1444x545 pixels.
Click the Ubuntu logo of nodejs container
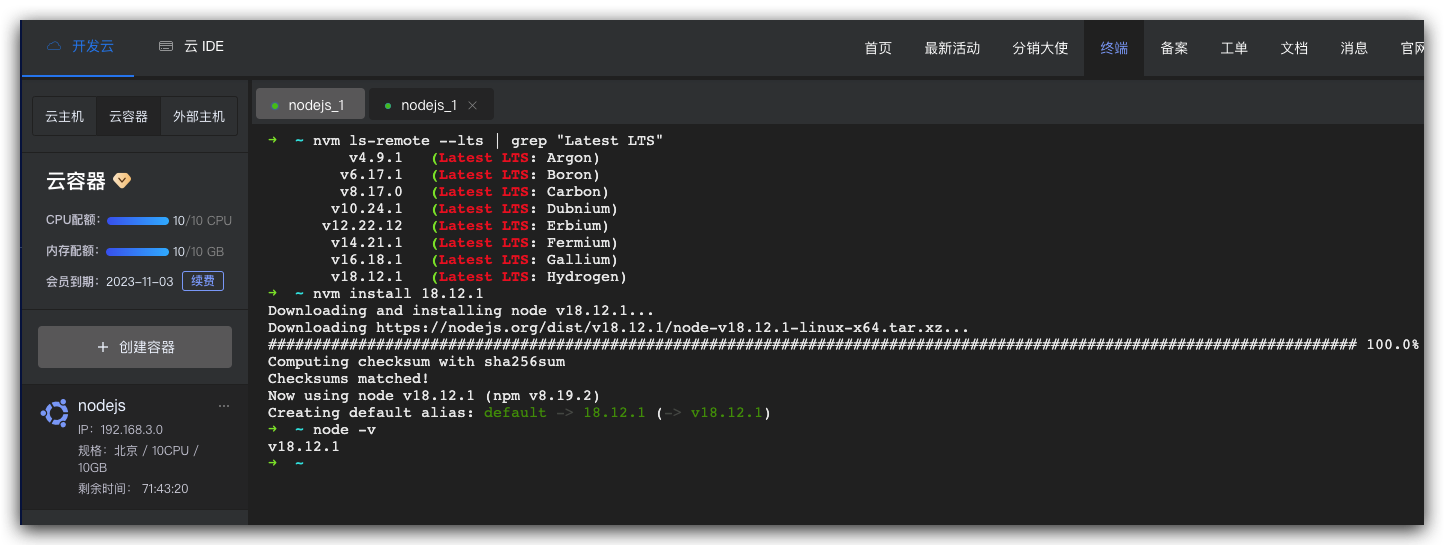click(54, 413)
